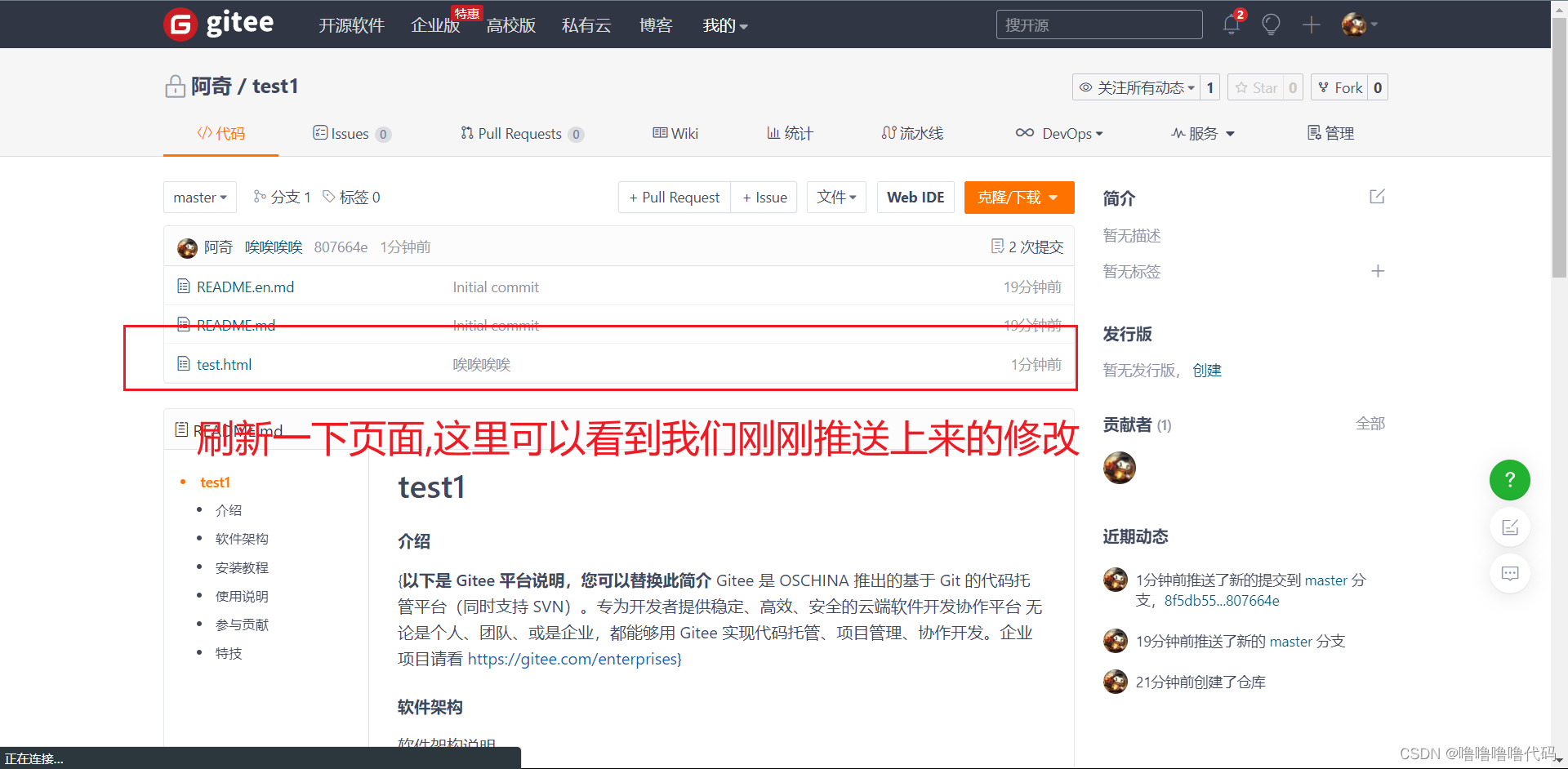The height and width of the screenshot is (769, 1568).
Task: Open https://gitee.com/enterprises link
Action: (572, 659)
